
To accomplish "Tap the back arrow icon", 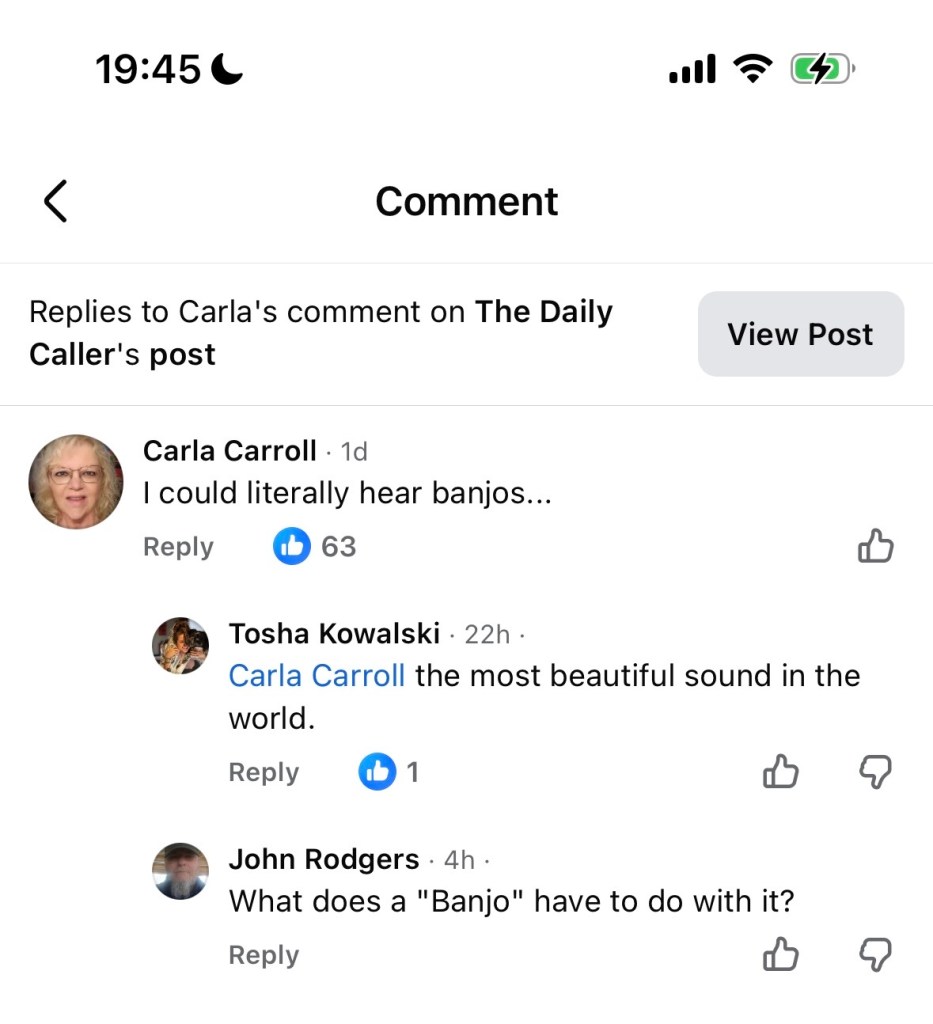I will tap(56, 201).
